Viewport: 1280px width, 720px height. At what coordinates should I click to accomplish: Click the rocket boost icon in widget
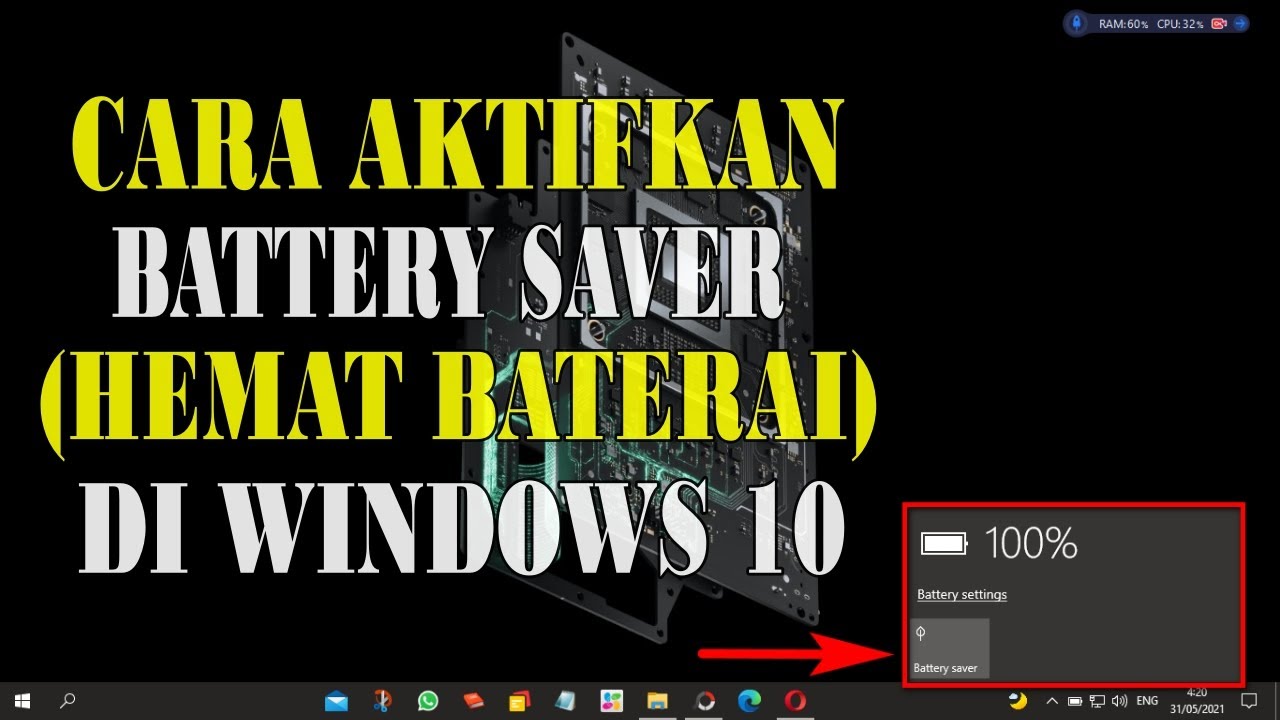[x=1077, y=23]
